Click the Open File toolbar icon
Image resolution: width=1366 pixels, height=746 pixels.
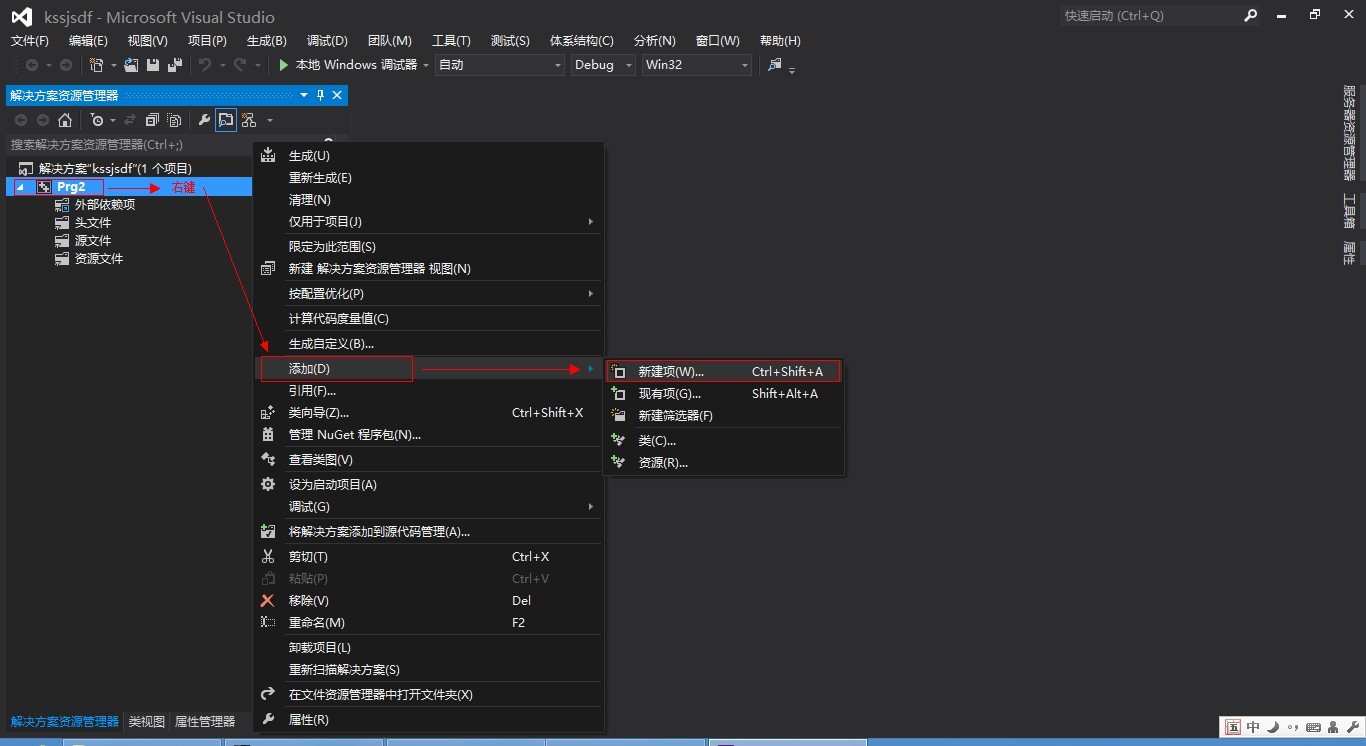click(x=131, y=65)
